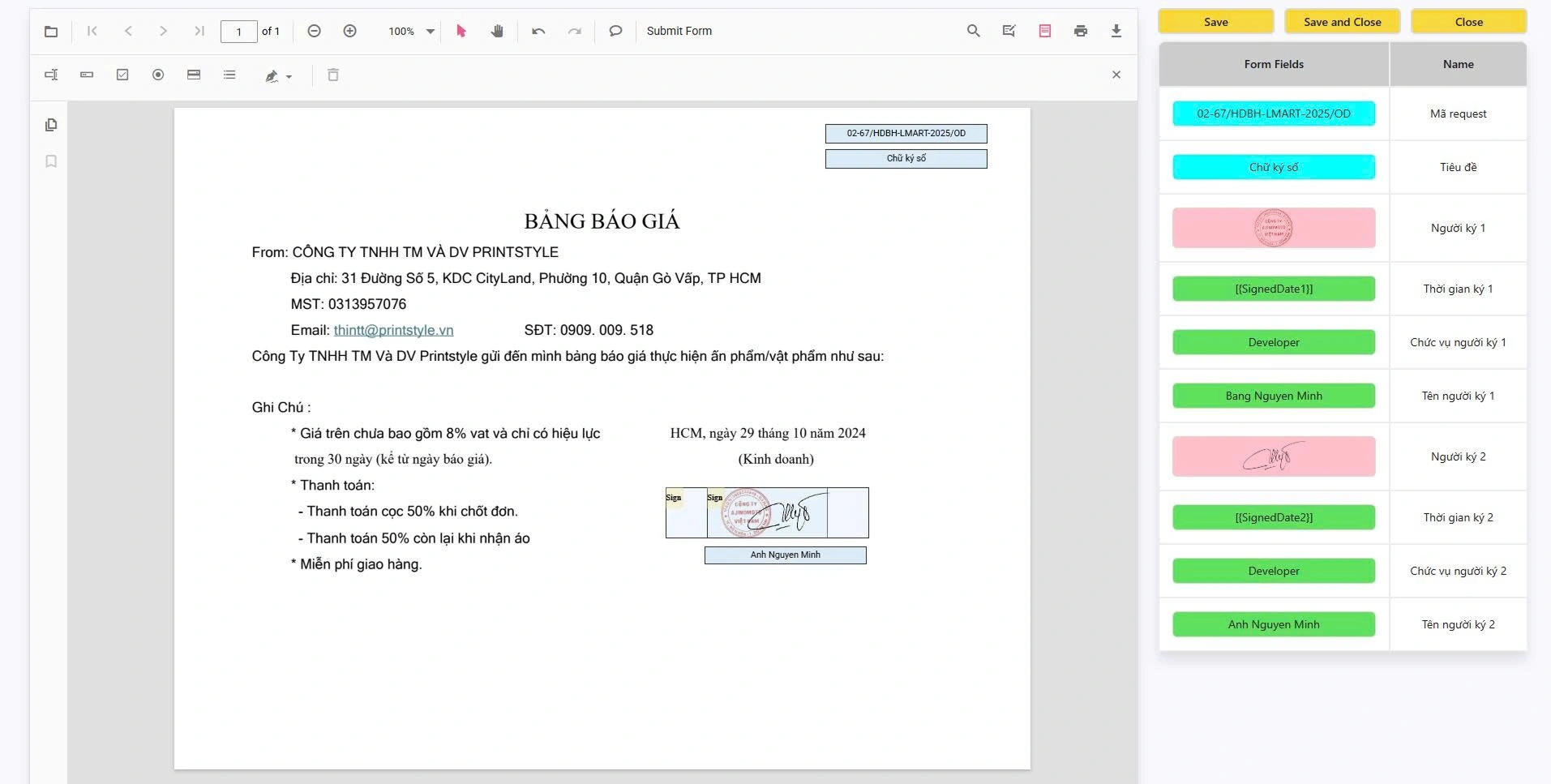
Task: Go to previous page arrow
Action: (128, 31)
